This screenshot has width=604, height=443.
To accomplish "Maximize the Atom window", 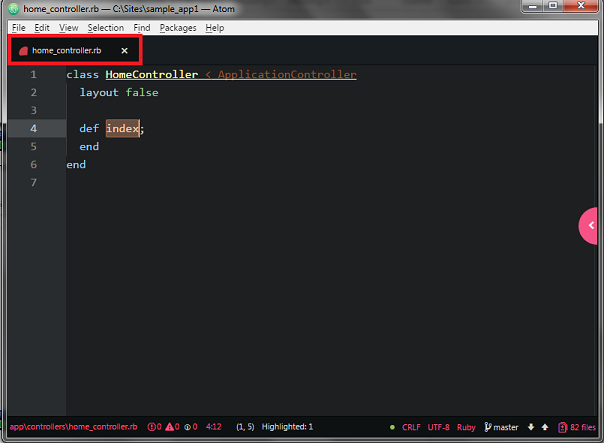I will (553, 6).
